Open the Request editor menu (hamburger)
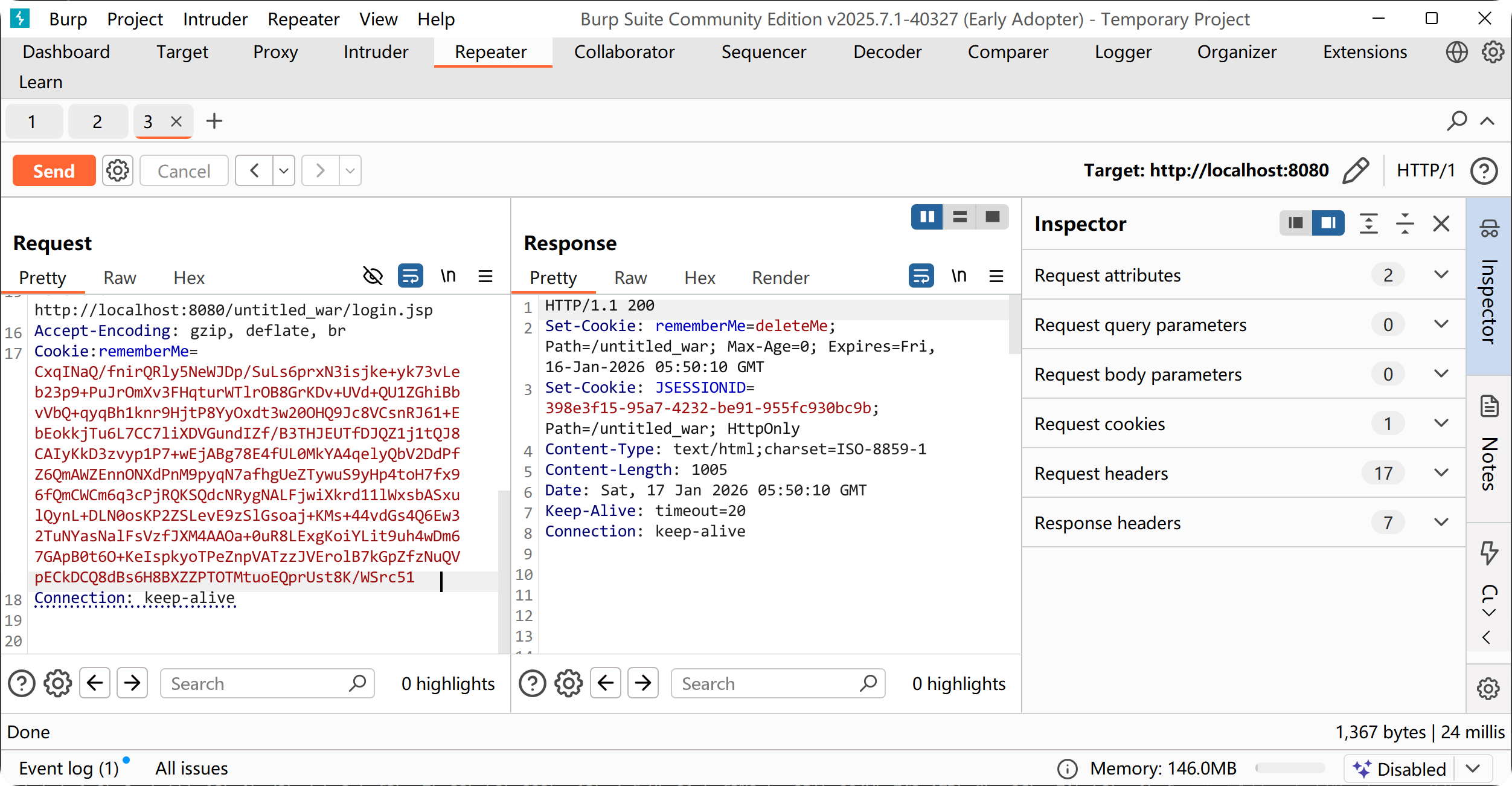 tap(485, 277)
